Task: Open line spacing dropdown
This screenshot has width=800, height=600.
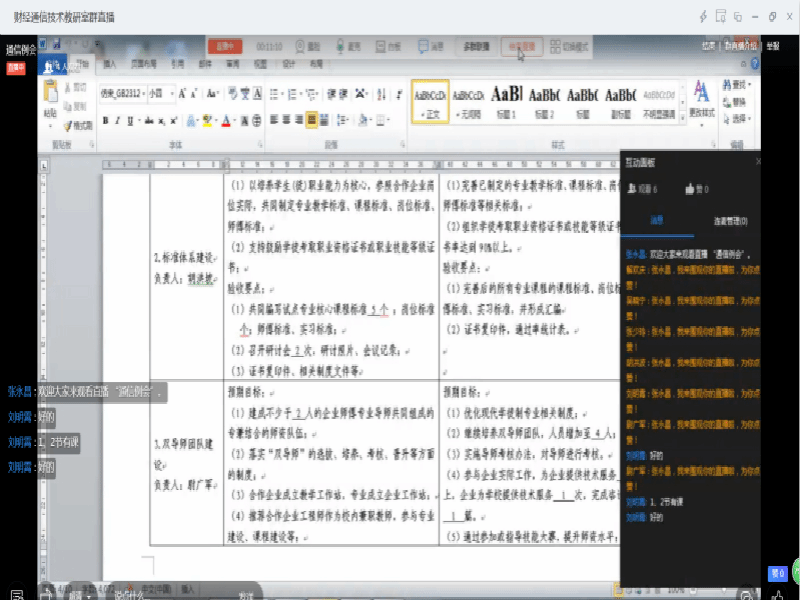Action: [343, 120]
